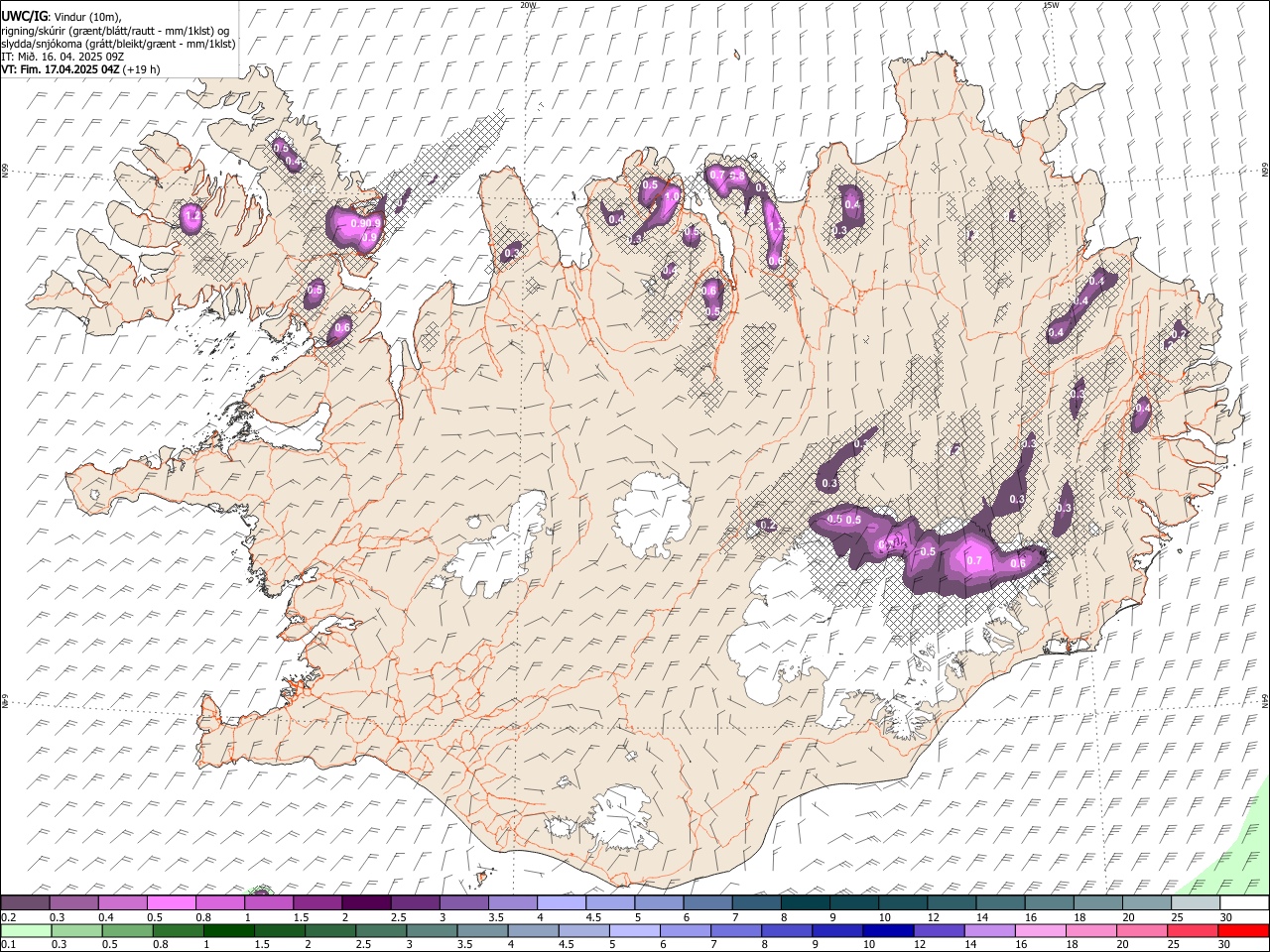The height and width of the screenshot is (952, 1270).
Task: Pick the light pink 16–18 rain legend swatch
Action: point(1040,930)
